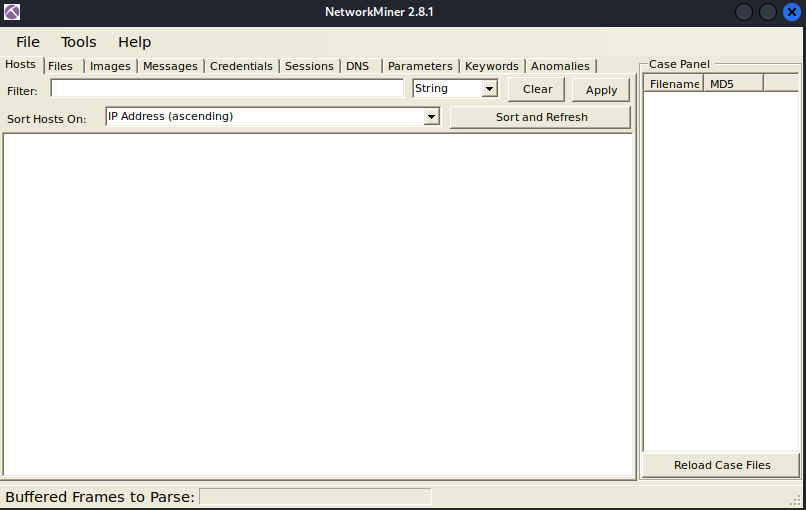Minimize the NetworkMiner window
This screenshot has height=510, width=806.
coord(744,12)
